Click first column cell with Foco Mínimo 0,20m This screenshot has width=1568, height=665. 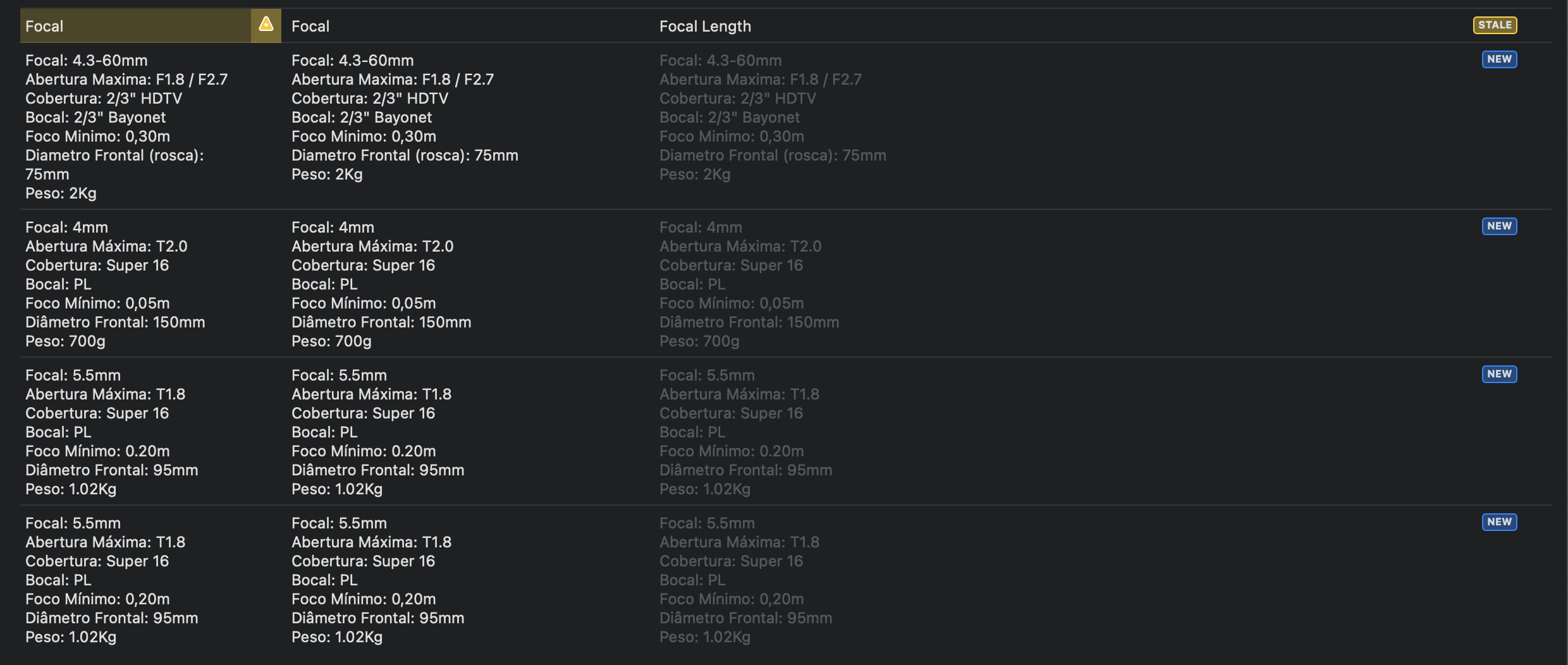(150, 580)
